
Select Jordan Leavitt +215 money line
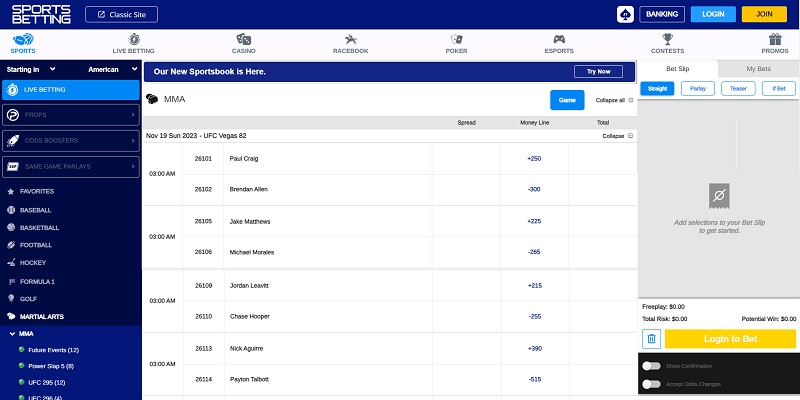(535, 286)
